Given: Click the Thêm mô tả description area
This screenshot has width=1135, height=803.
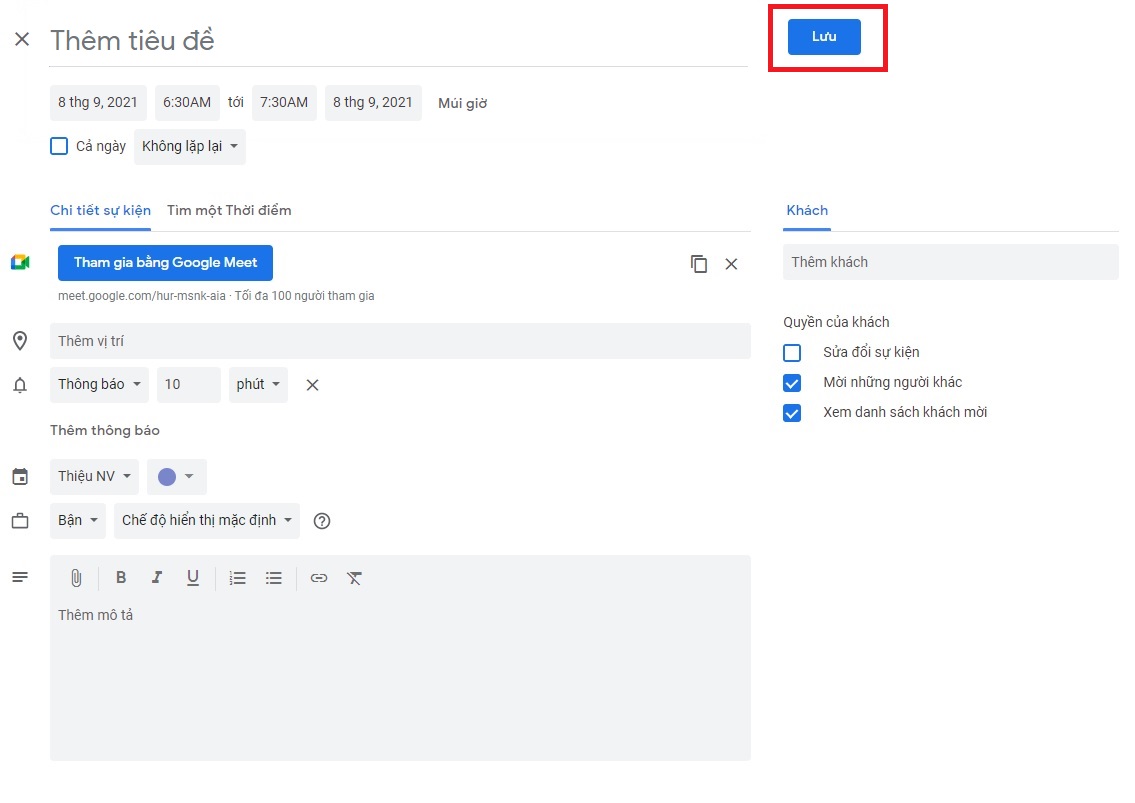Looking at the screenshot, I should point(400,681).
